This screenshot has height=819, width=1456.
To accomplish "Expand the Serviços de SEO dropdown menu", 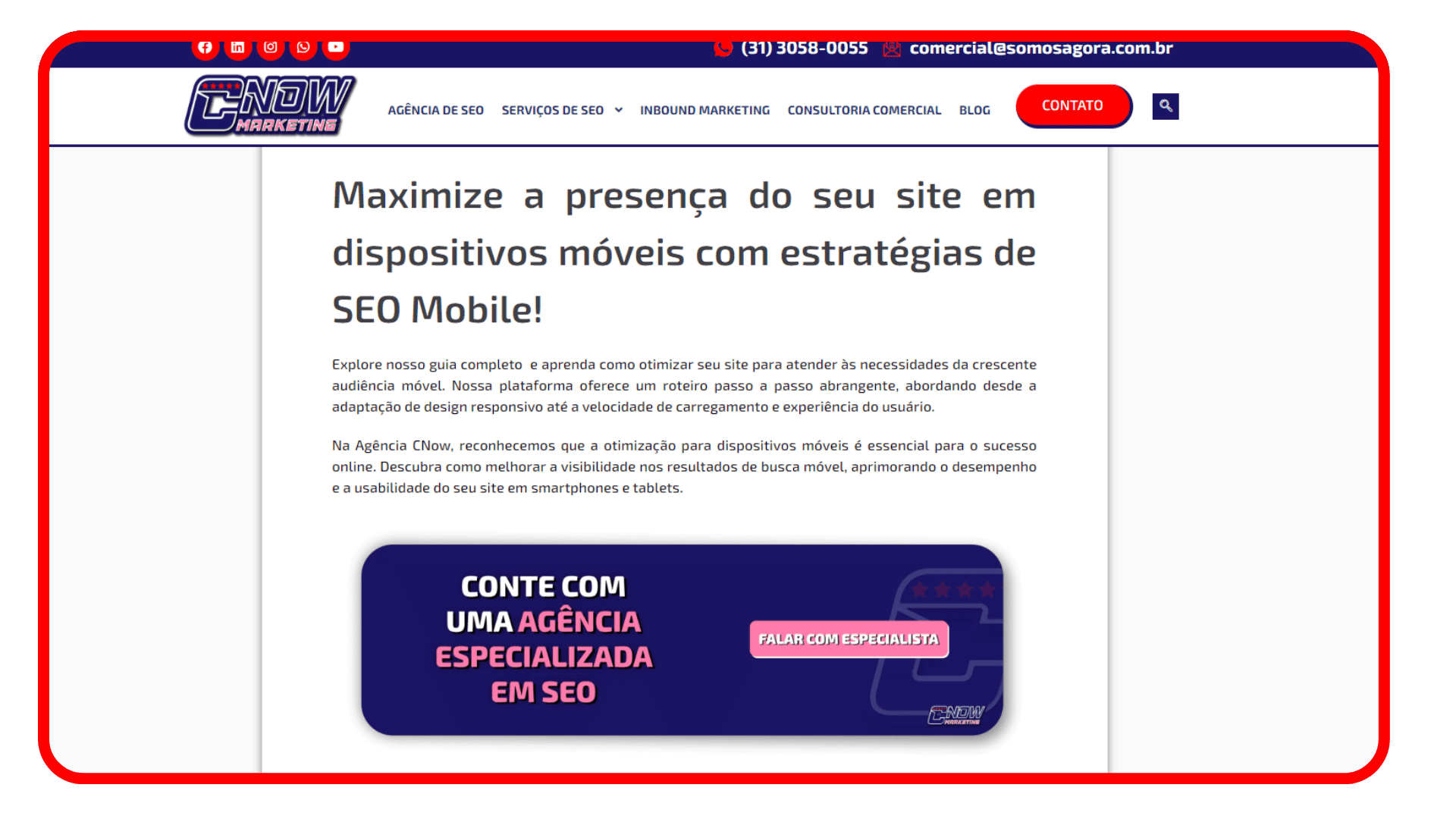I will [x=560, y=109].
